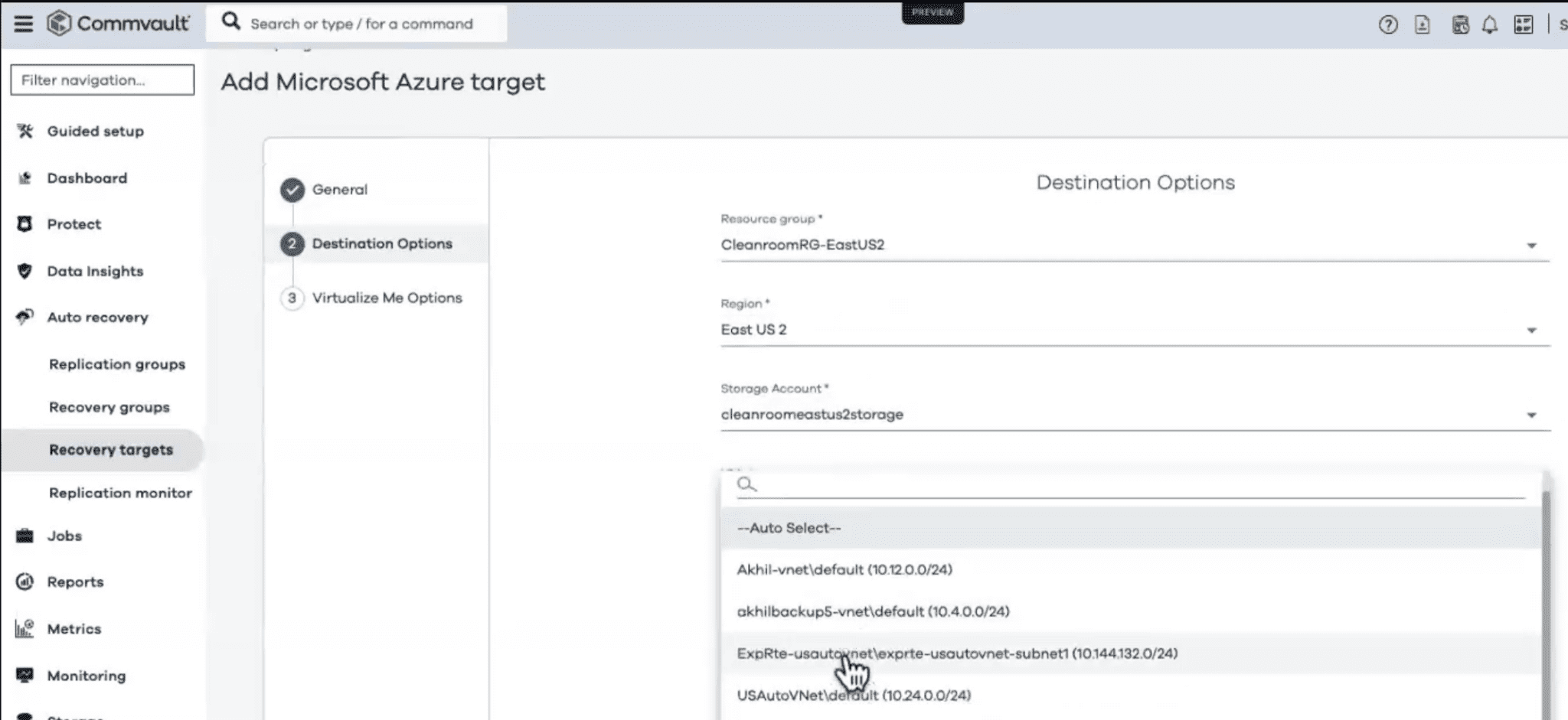Open the Region dropdown

pyautogui.click(x=1531, y=330)
